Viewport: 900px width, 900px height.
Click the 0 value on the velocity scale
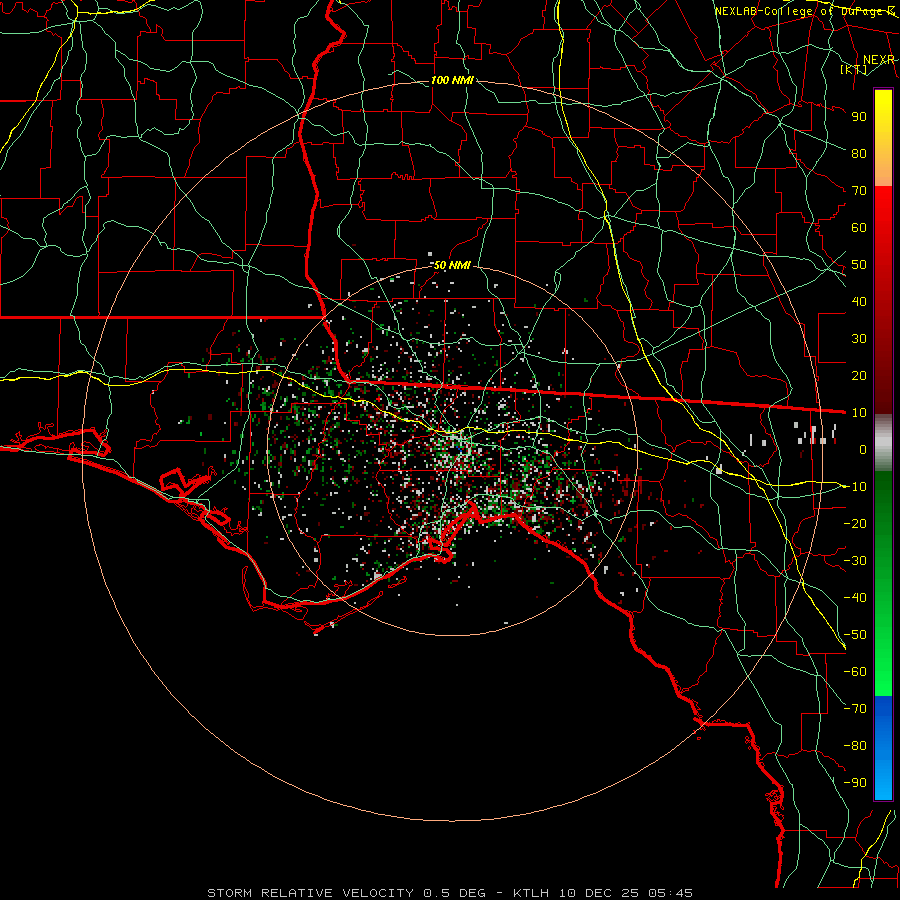coord(863,449)
